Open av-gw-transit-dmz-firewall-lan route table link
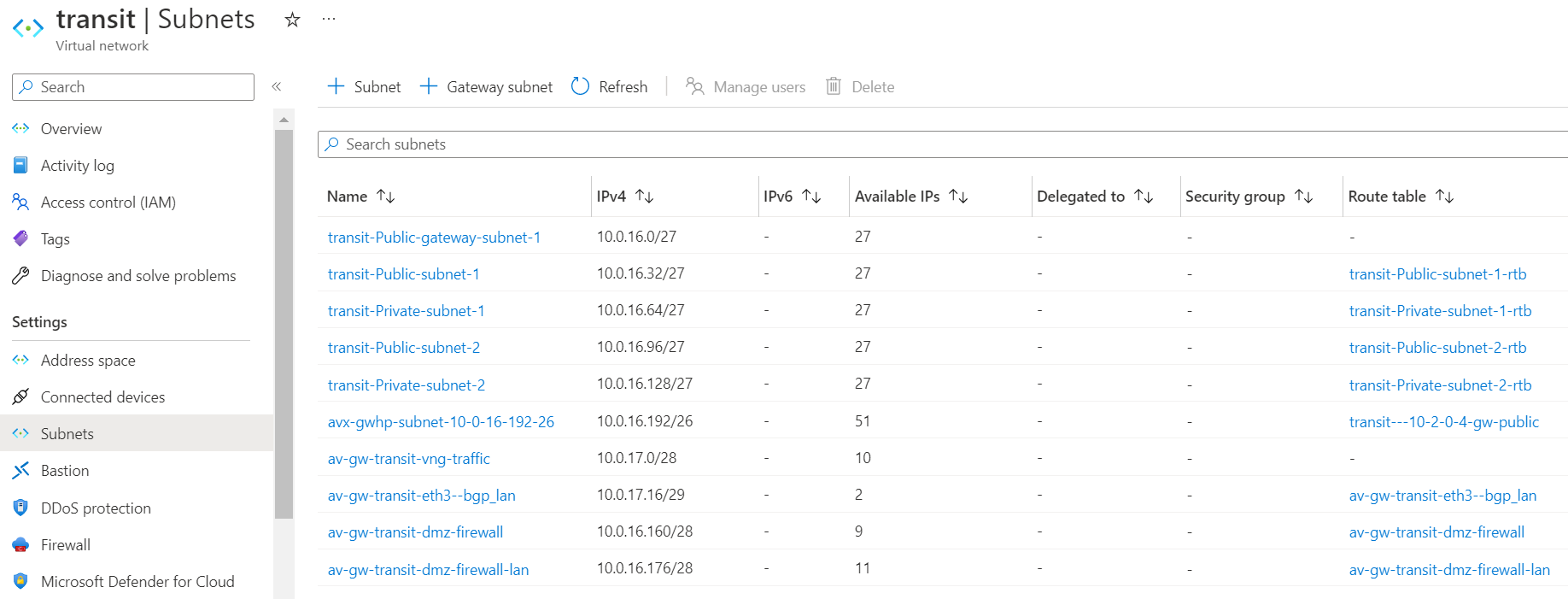 (1448, 570)
